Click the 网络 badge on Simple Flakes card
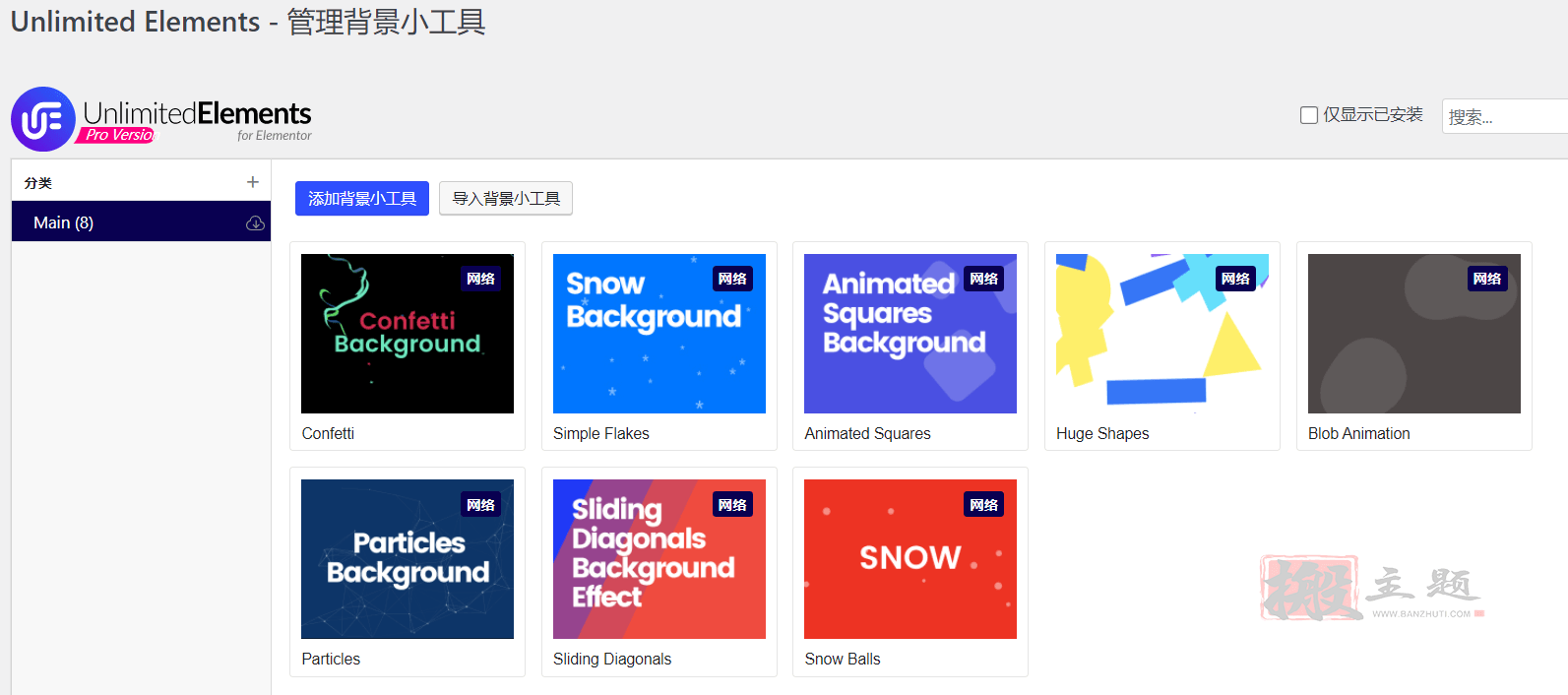This screenshot has height=695, width=1568. tap(732, 279)
